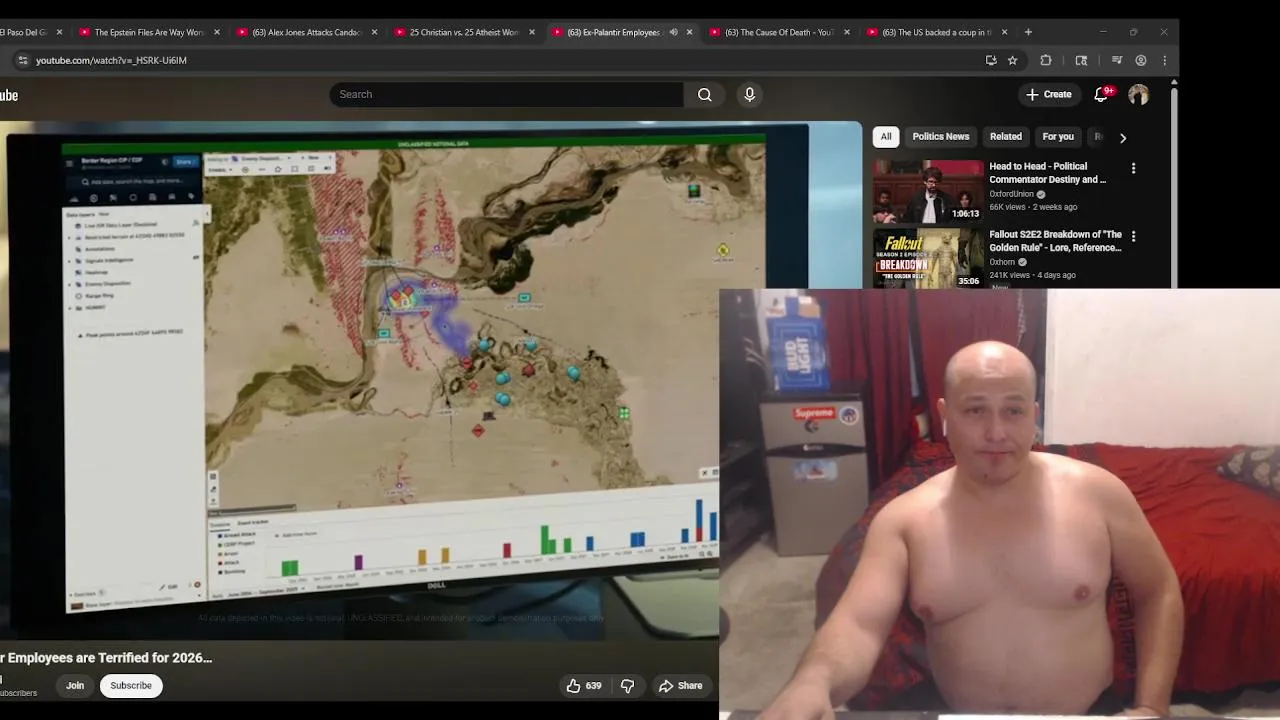Select the All filter chip
This screenshot has width=1280, height=720.
click(886, 137)
